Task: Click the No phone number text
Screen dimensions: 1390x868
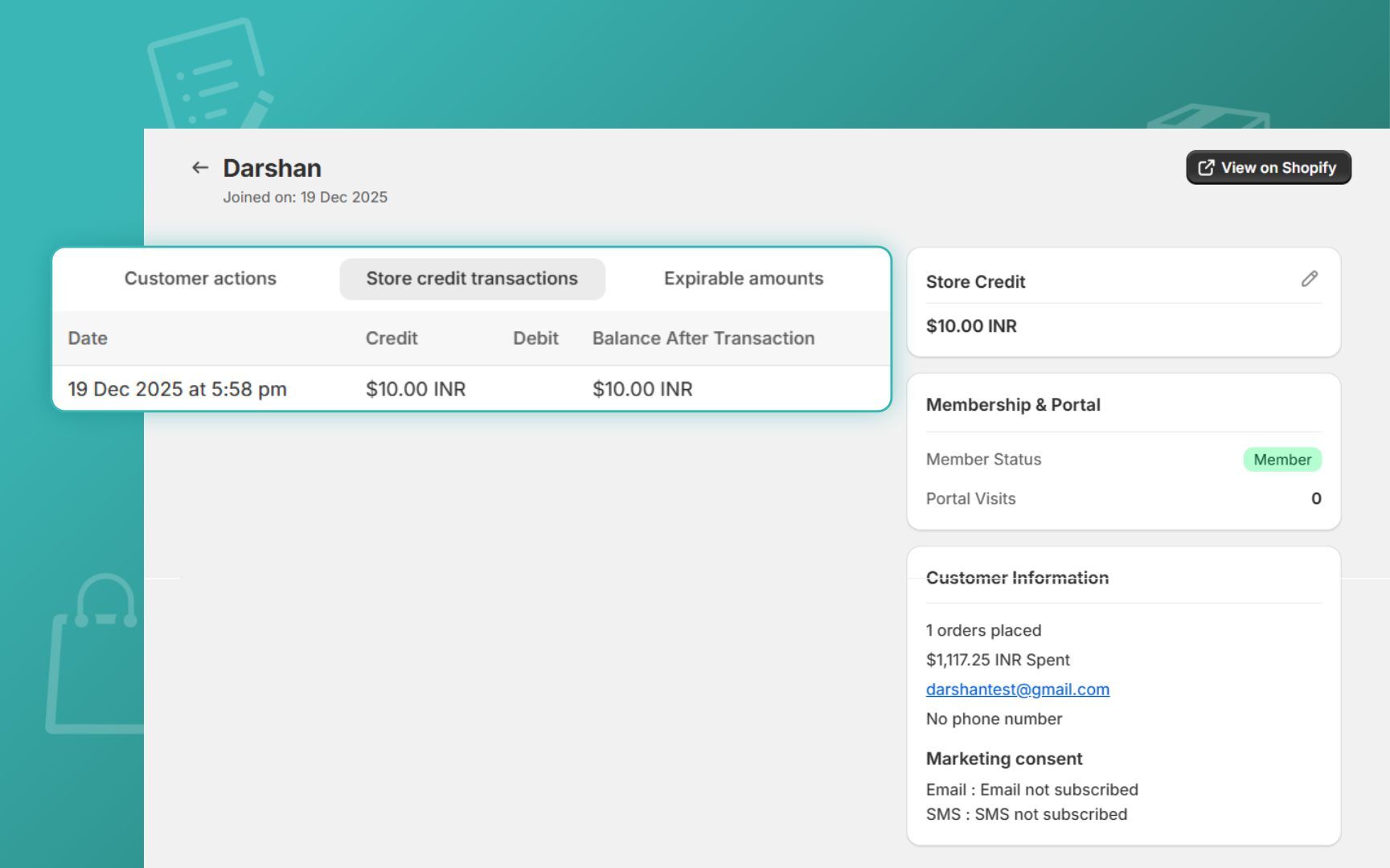Action: pos(994,719)
